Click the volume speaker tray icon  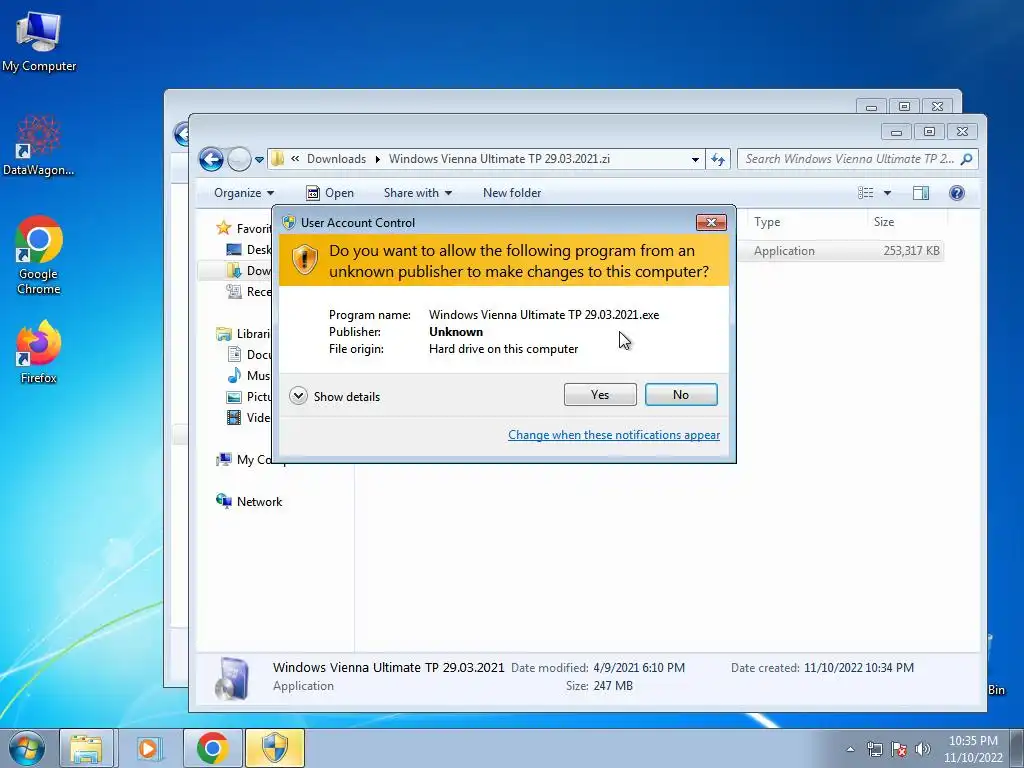click(x=923, y=749)
